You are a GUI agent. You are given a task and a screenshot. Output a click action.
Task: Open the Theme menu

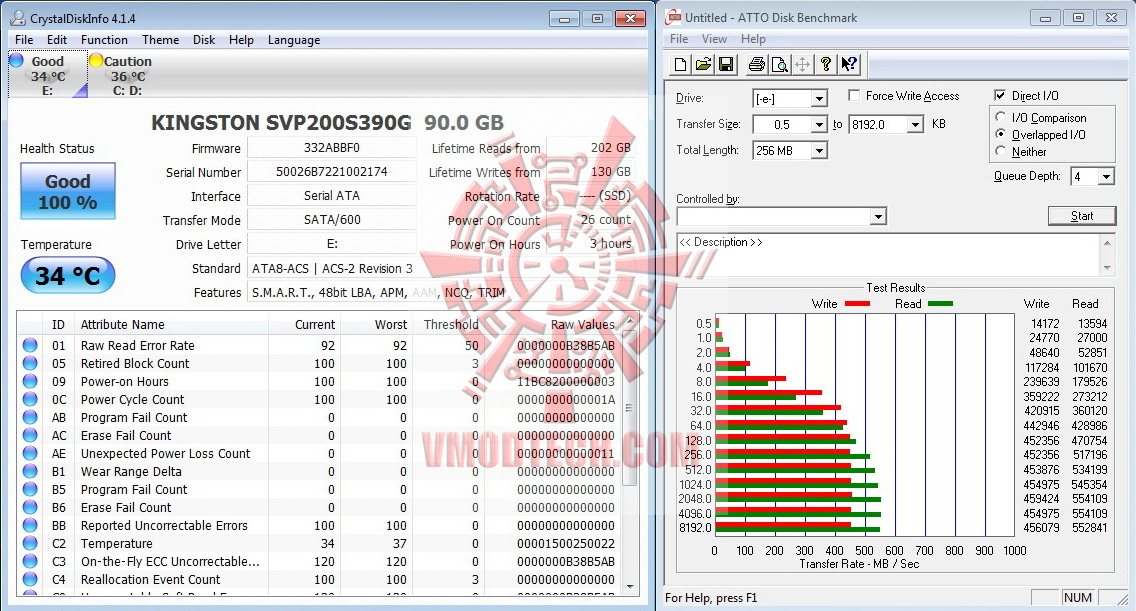click(x=160, y=40)
